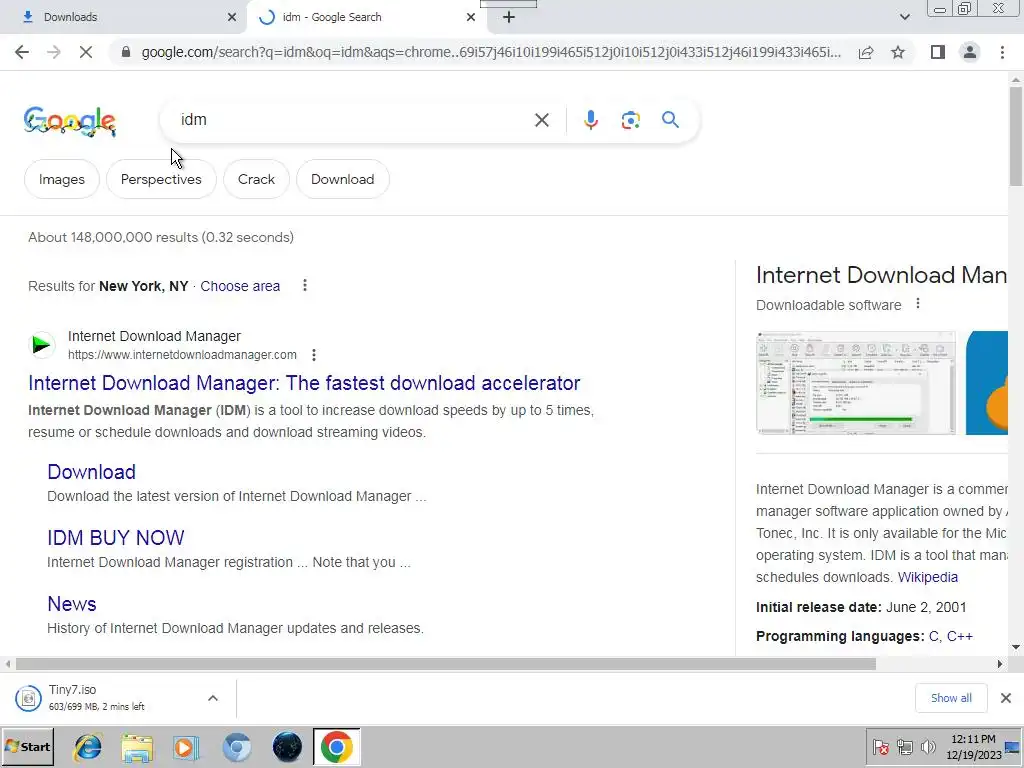Open Chrome in the taskbar
This screenshot has width=1024, height=768.
tap(336, 746)
